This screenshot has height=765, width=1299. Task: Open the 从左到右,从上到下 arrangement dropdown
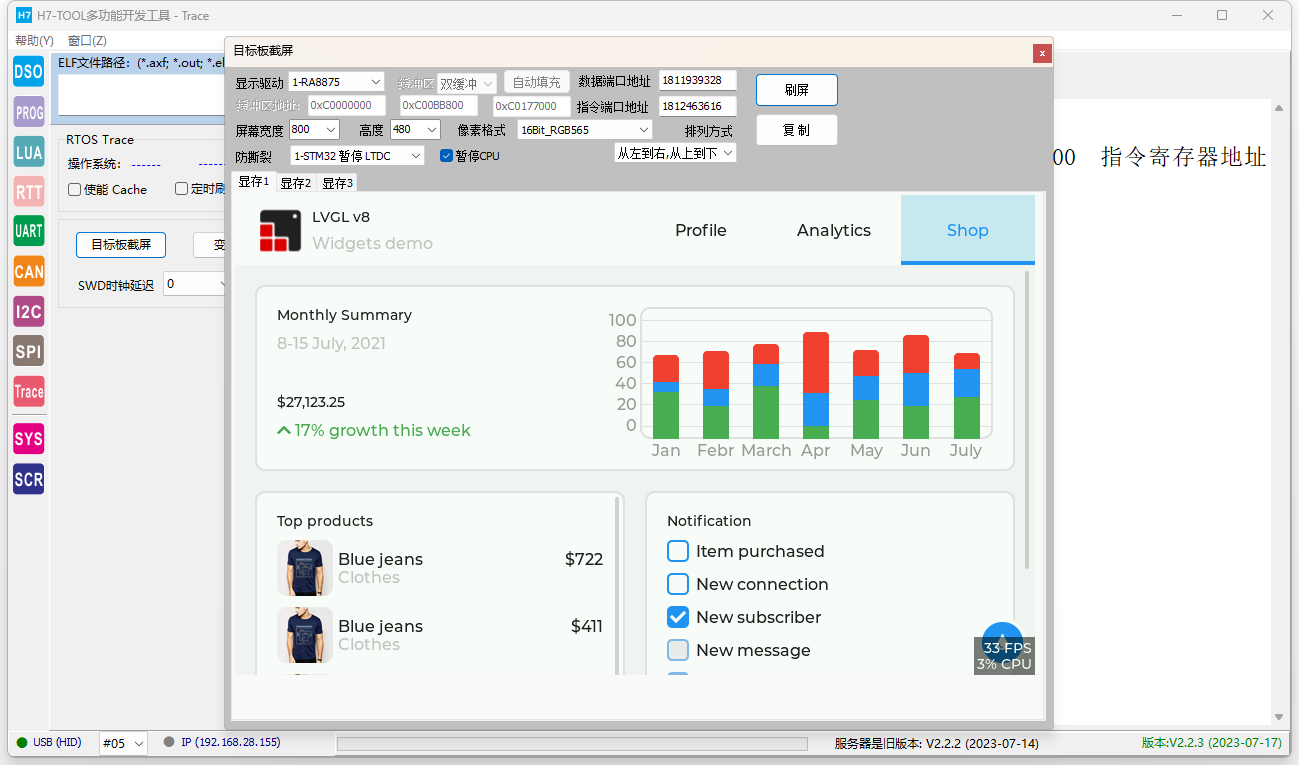coord(675,153)
